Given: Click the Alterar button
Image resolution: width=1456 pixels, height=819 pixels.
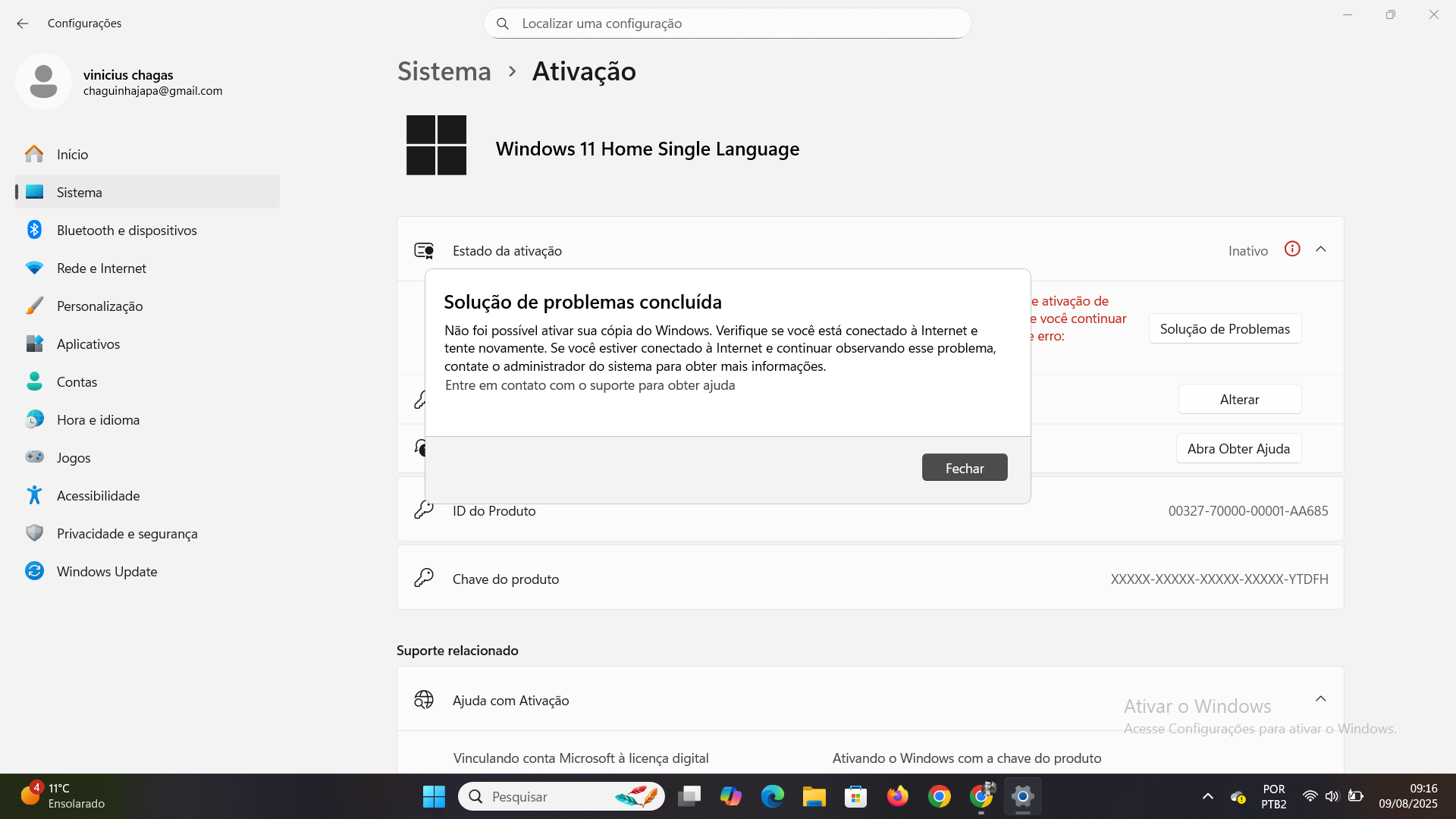Looking at the screenshot, I should tap(1240, 399).
